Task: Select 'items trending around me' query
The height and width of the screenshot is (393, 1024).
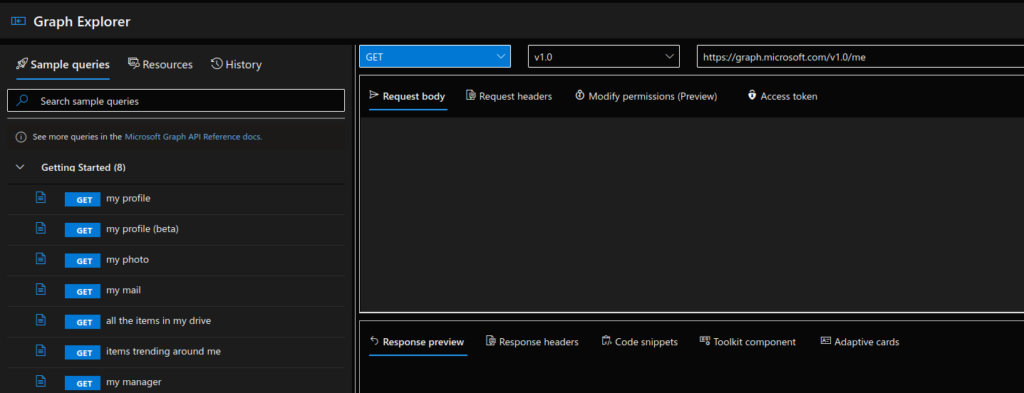Action: (x=176, y=352)
